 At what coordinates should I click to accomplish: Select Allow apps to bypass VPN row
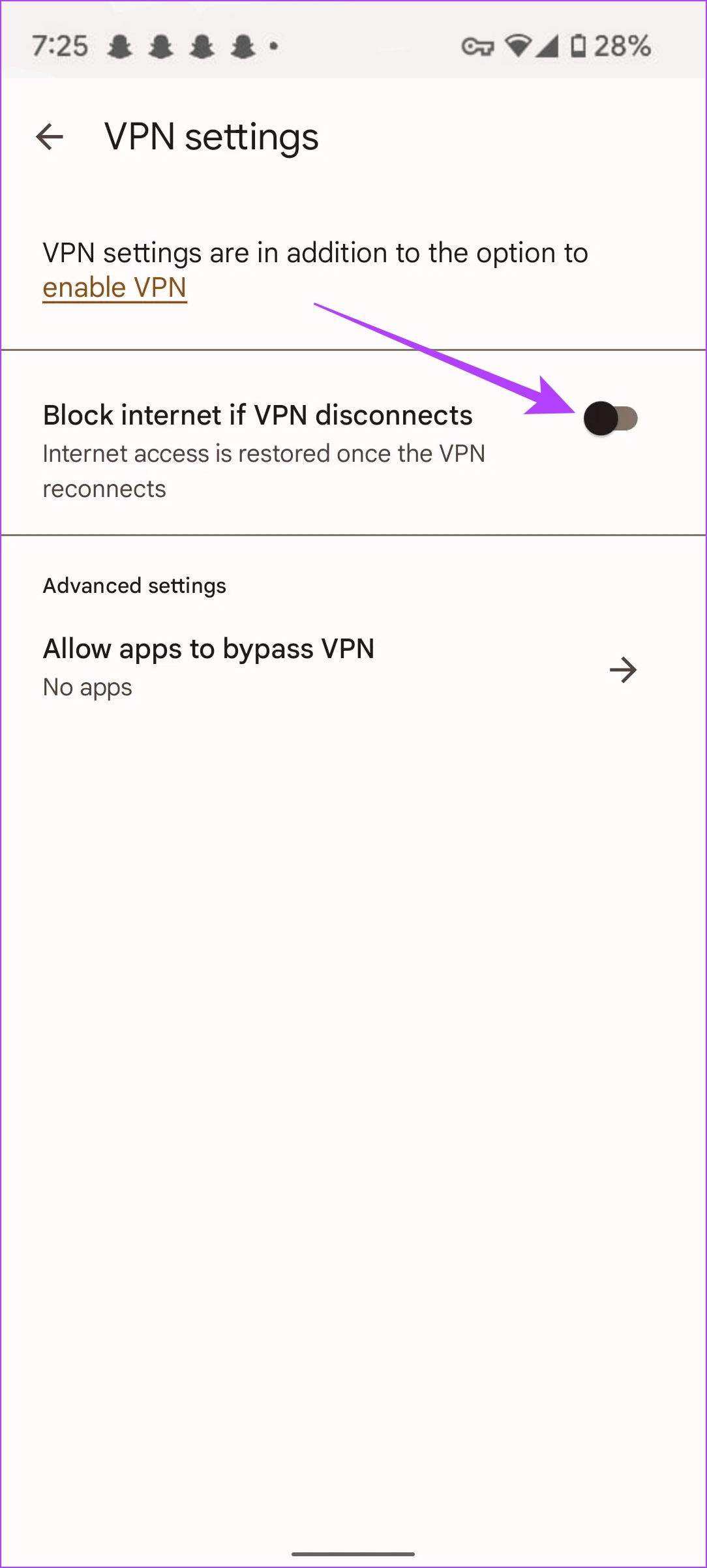(x=353, y=668)
